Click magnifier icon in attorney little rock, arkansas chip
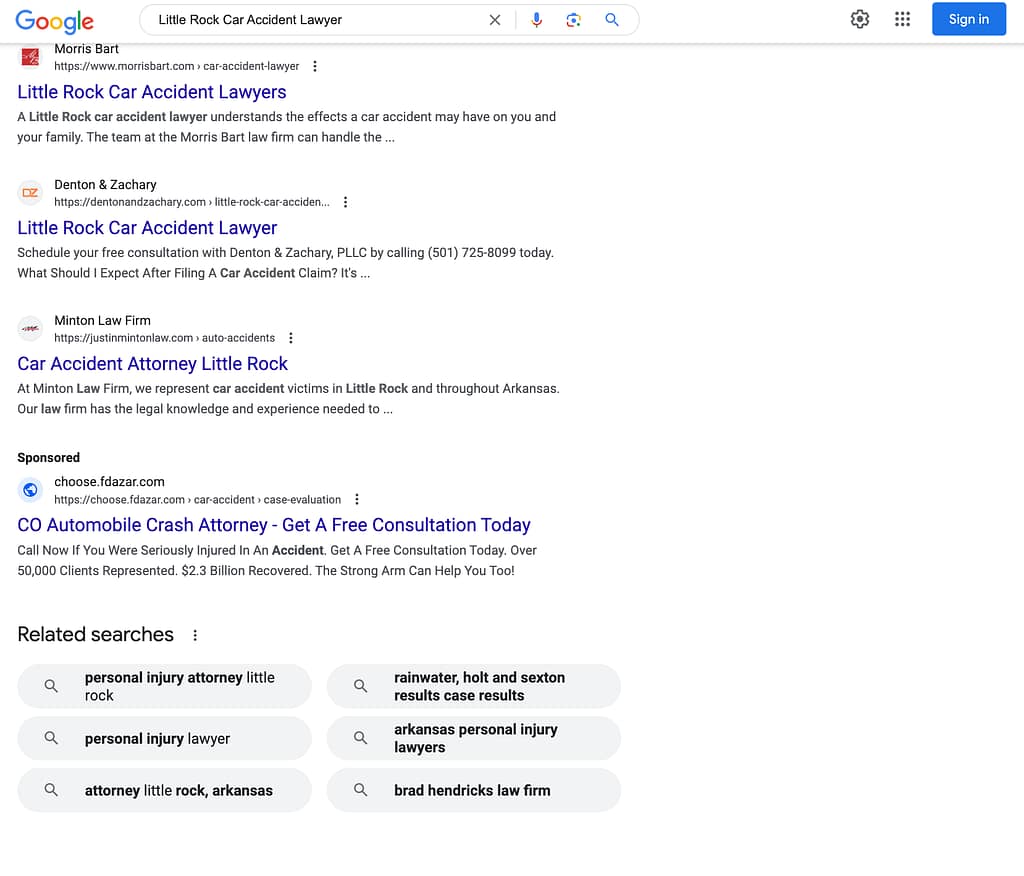The height and width of the screenshot is (876, 1024). point(51,790)
